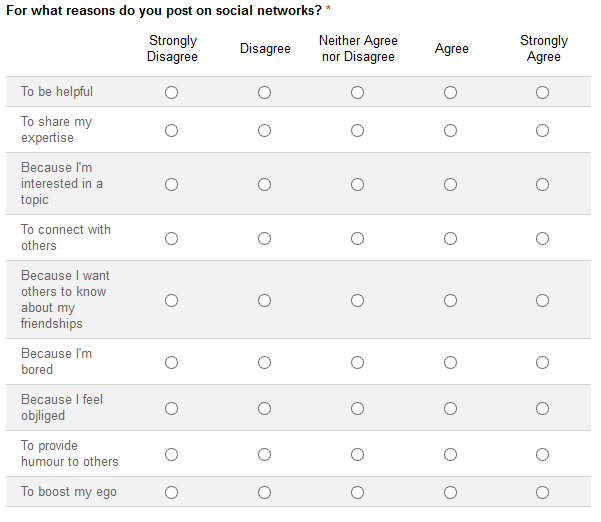Screen dimensions: 601x522
Task: Select Strongly Agree for 'To share my expertise'
Action: 542,130
